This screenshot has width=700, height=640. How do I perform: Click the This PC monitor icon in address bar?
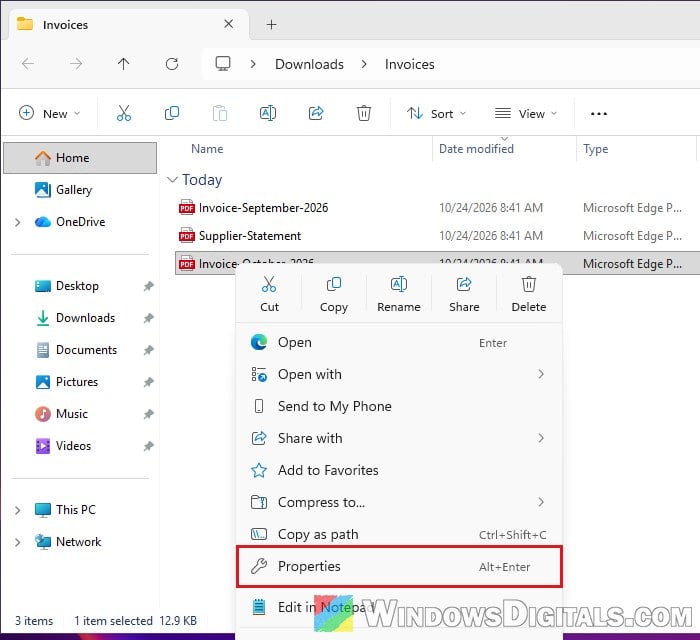point(223,63)
